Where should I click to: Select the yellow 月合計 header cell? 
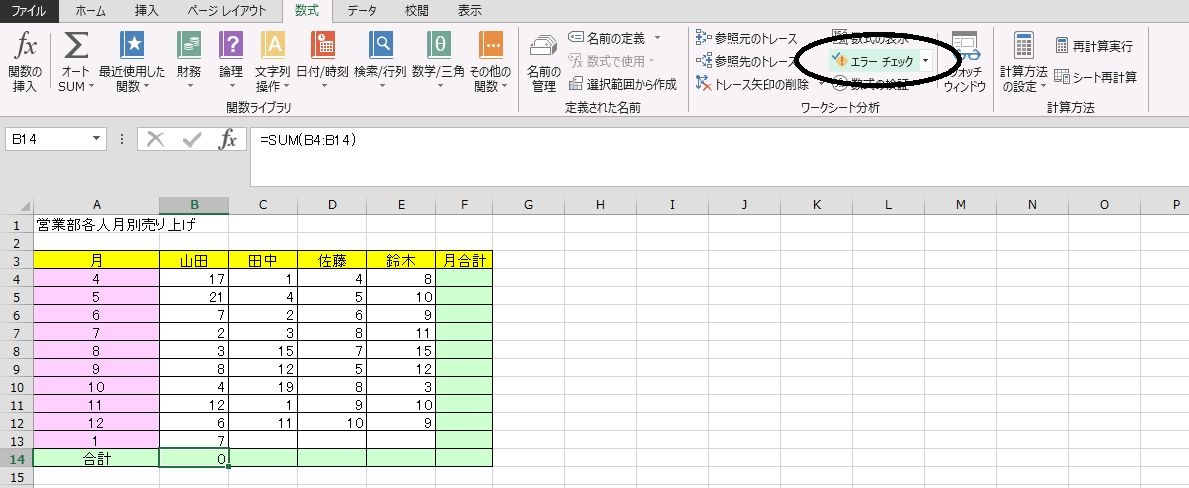(464, 260)
